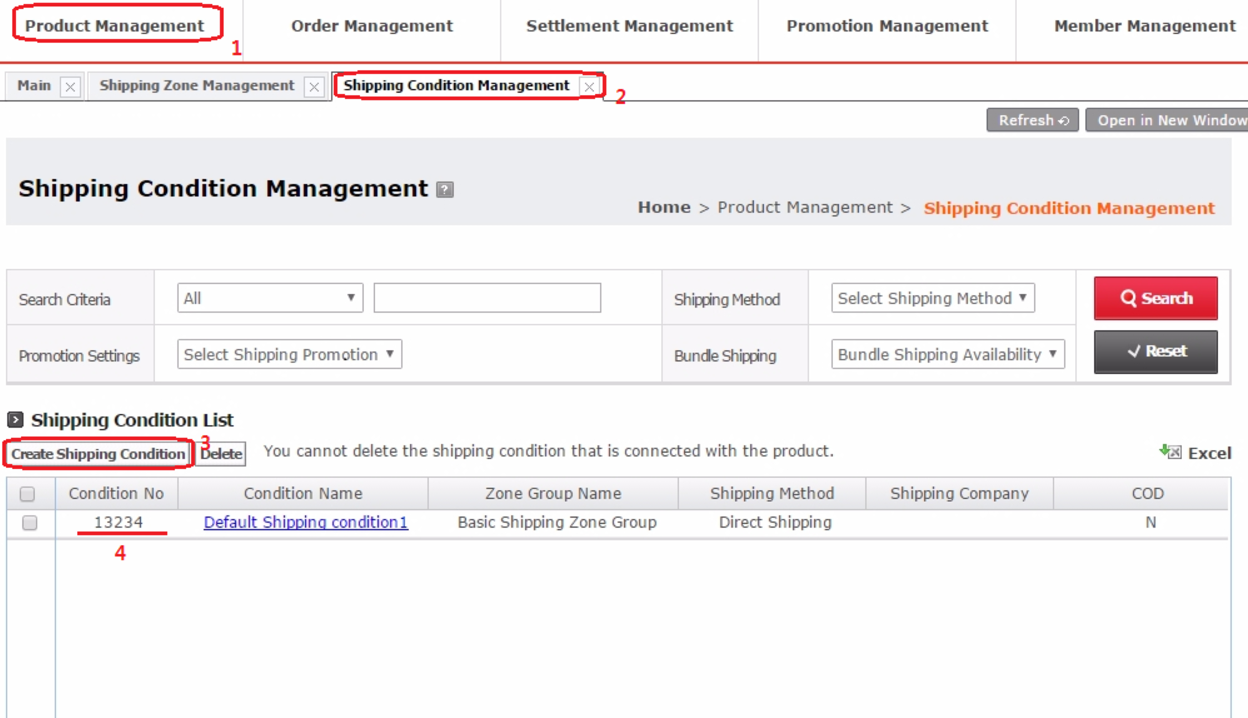Close the Shipping Condition Management tab

[x=590, y=87]
